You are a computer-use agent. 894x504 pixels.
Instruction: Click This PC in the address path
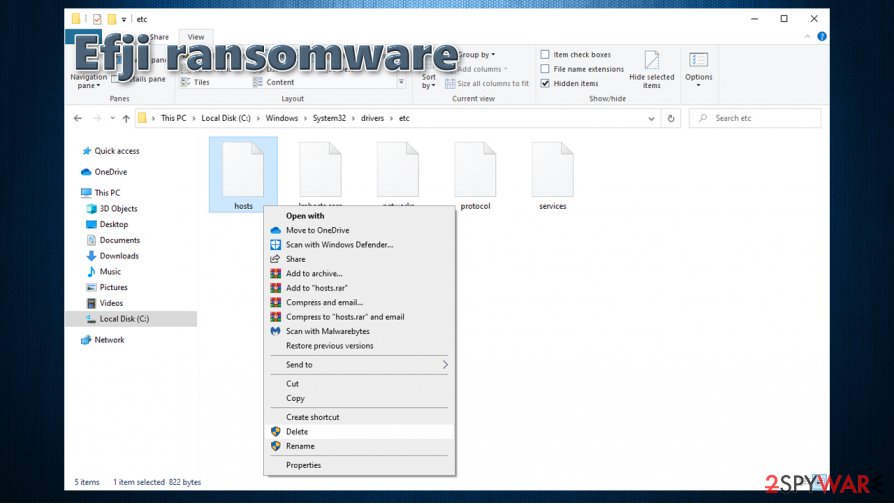tap(173, 119)
